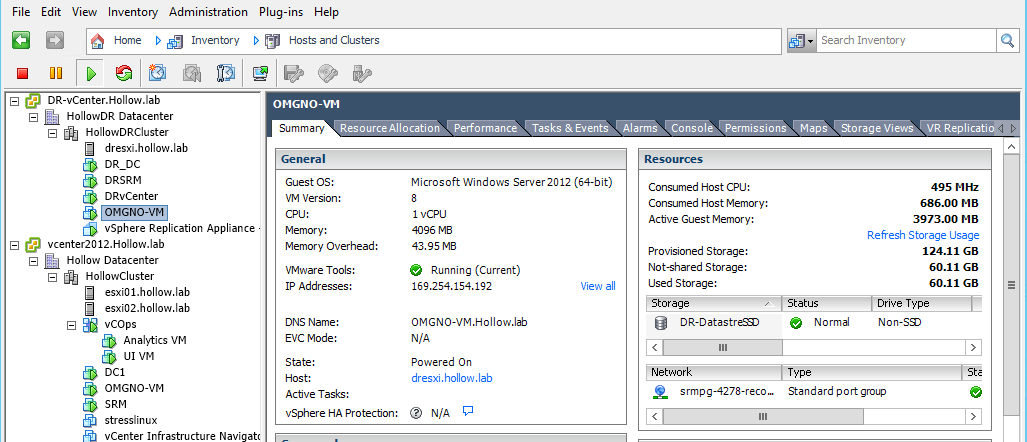This screenshot has height=442, width=1027.
Task: Click the Refresh Storage Usage link
Action: [922, 235]
